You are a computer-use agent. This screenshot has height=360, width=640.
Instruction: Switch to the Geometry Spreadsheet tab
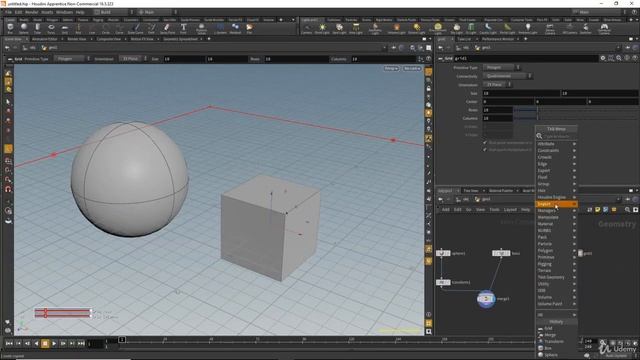pyautogui.click(x=180, y=39)
